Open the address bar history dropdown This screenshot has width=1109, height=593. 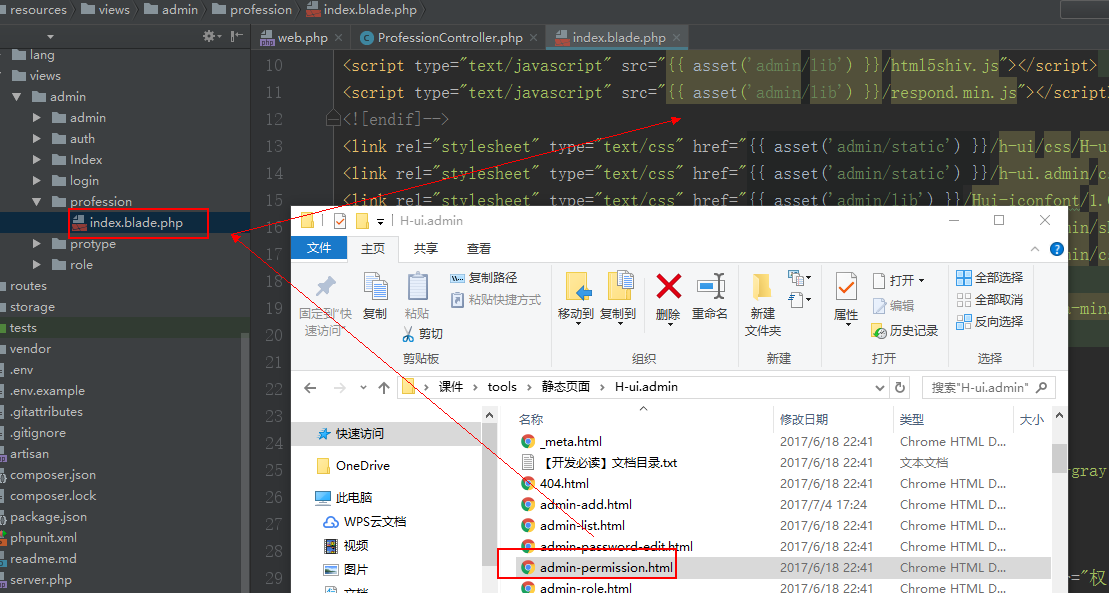pos(878,387)
